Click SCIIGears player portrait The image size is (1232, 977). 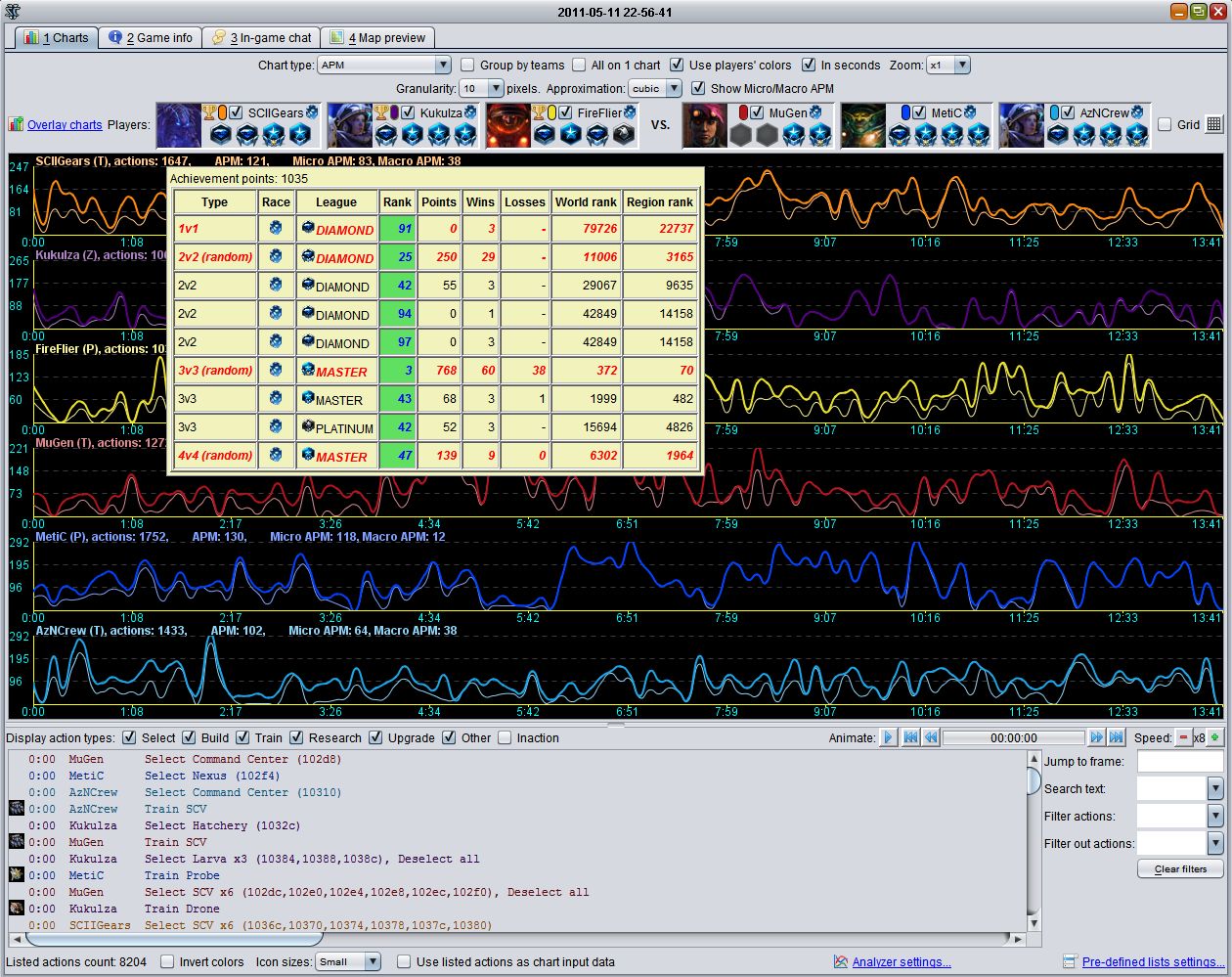click(x=179, y=125)
